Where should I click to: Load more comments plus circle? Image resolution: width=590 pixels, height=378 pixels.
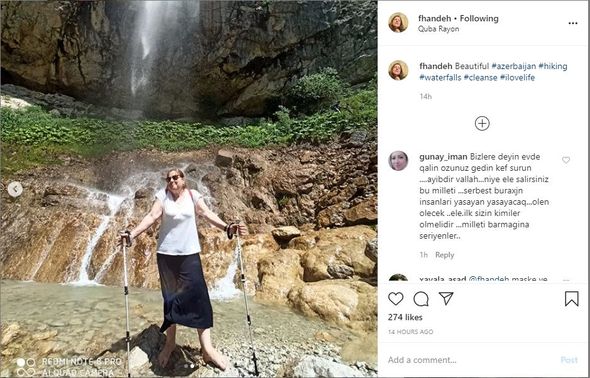tap(482, 123)
